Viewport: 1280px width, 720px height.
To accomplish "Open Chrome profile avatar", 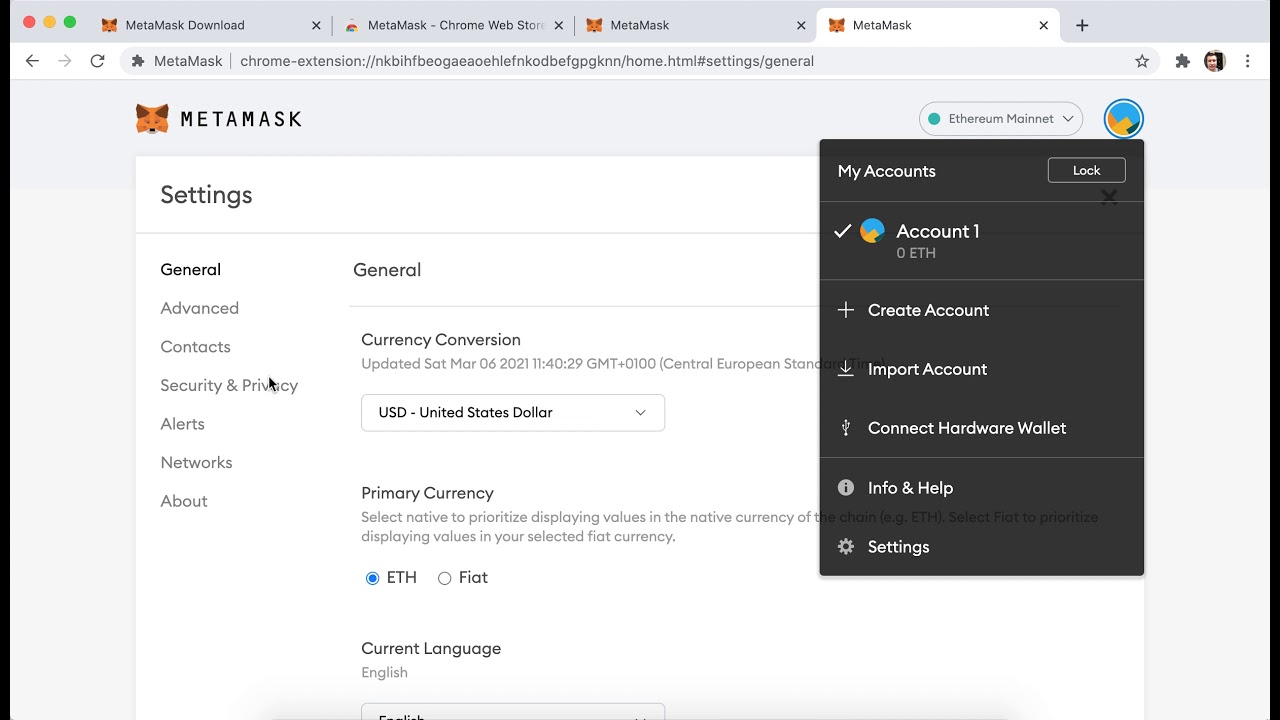I will click(1215, 61).
